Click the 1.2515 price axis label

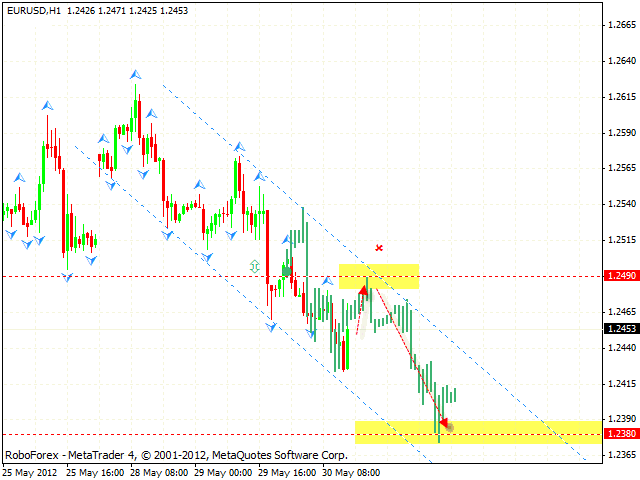(x=622, y=240)
